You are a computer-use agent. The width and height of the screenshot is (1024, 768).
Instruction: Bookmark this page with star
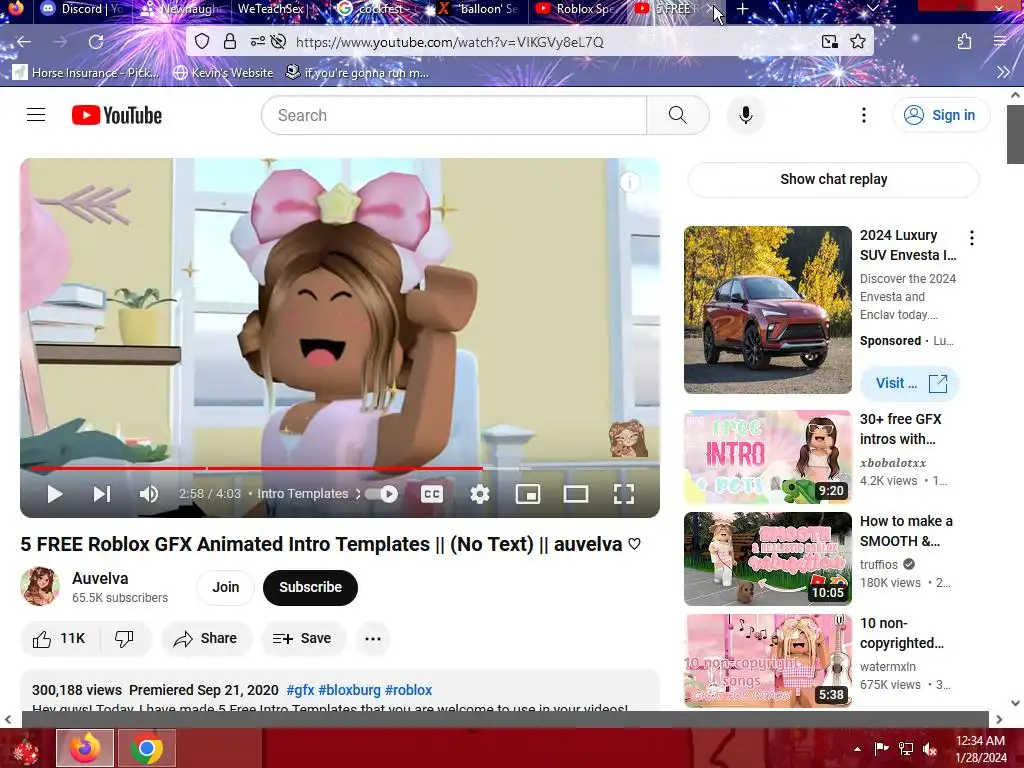[x=858, y=42]
